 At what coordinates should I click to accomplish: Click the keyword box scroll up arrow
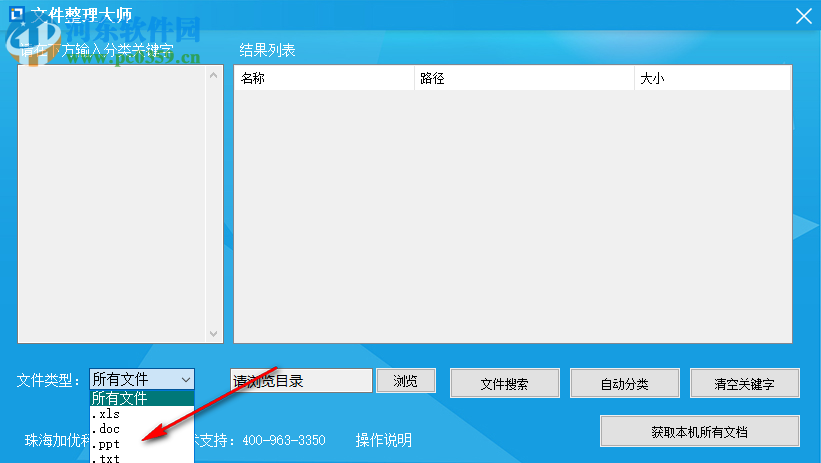(214, 75)
